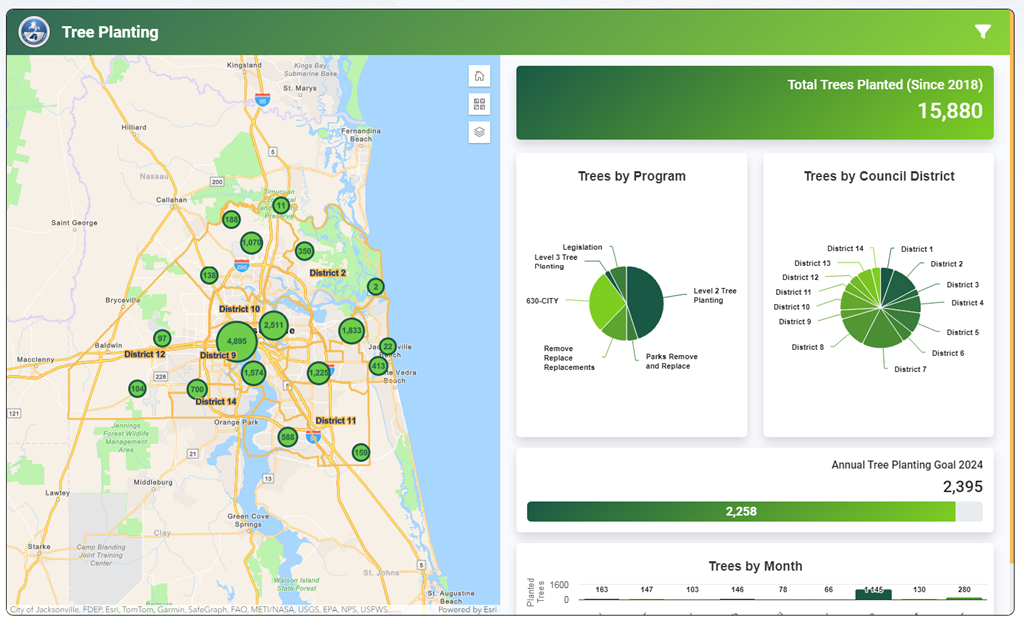
Task: Click the 2,395 annual goal value
Action: (x=963, y=487)
